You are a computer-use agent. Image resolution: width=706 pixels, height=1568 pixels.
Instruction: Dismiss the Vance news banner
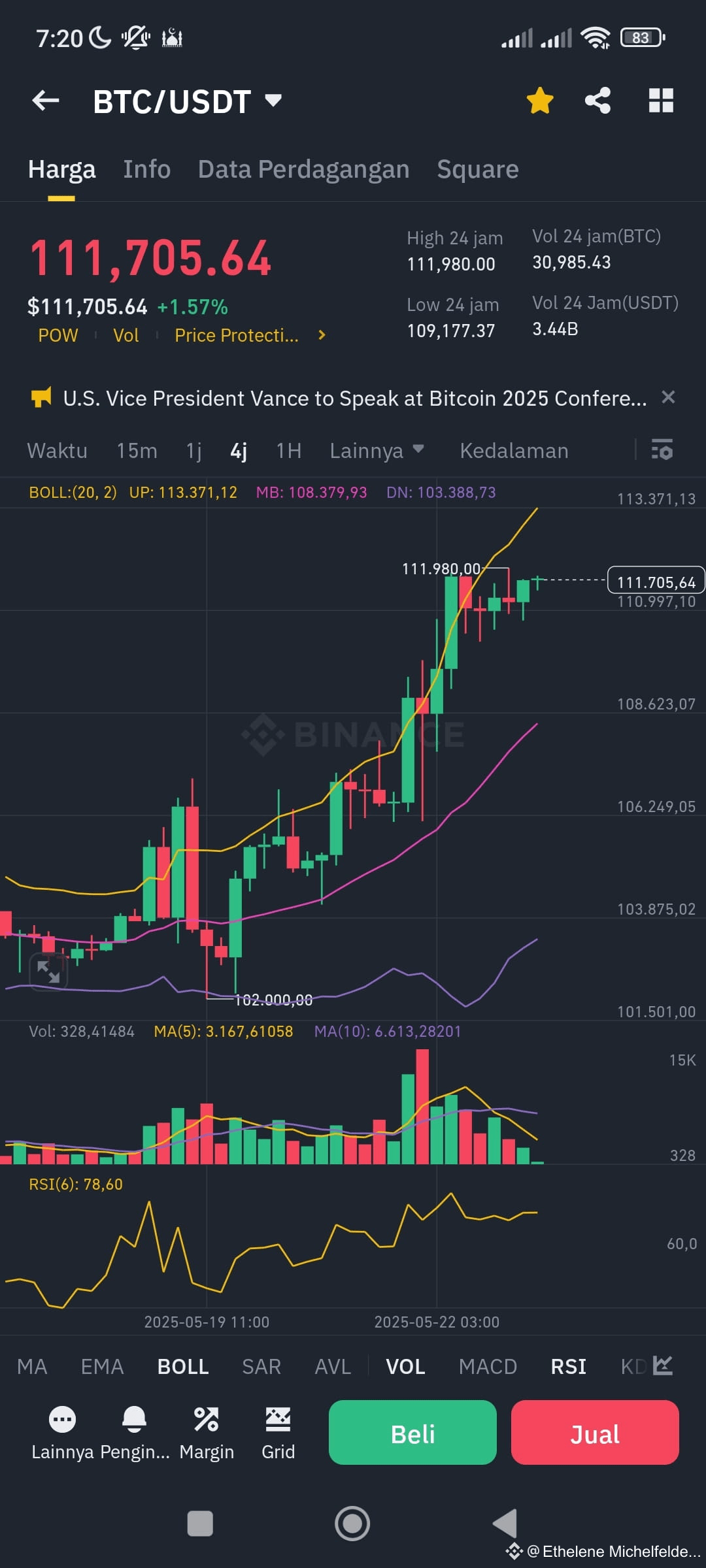point(668,397)
